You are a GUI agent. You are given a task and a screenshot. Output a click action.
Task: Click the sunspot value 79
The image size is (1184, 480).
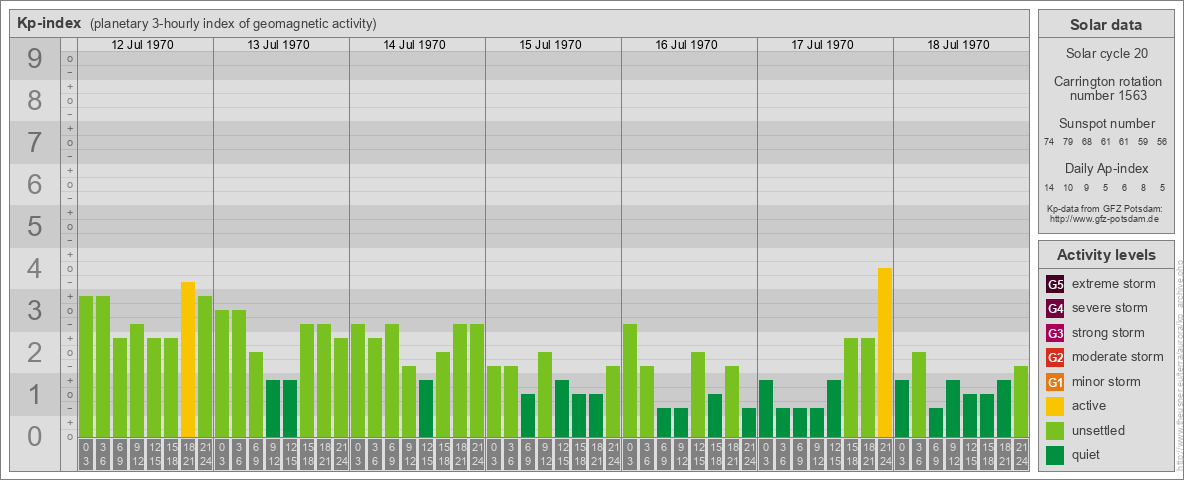tap(1068, 142)
